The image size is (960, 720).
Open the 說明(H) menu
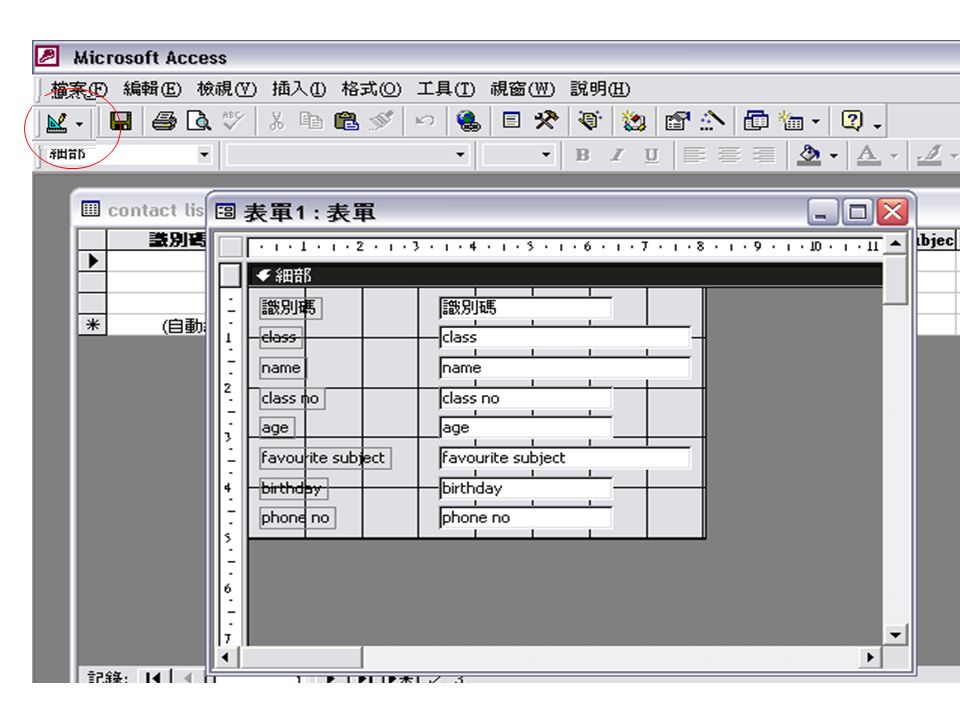pyautogui.click(x=600, y=89)
